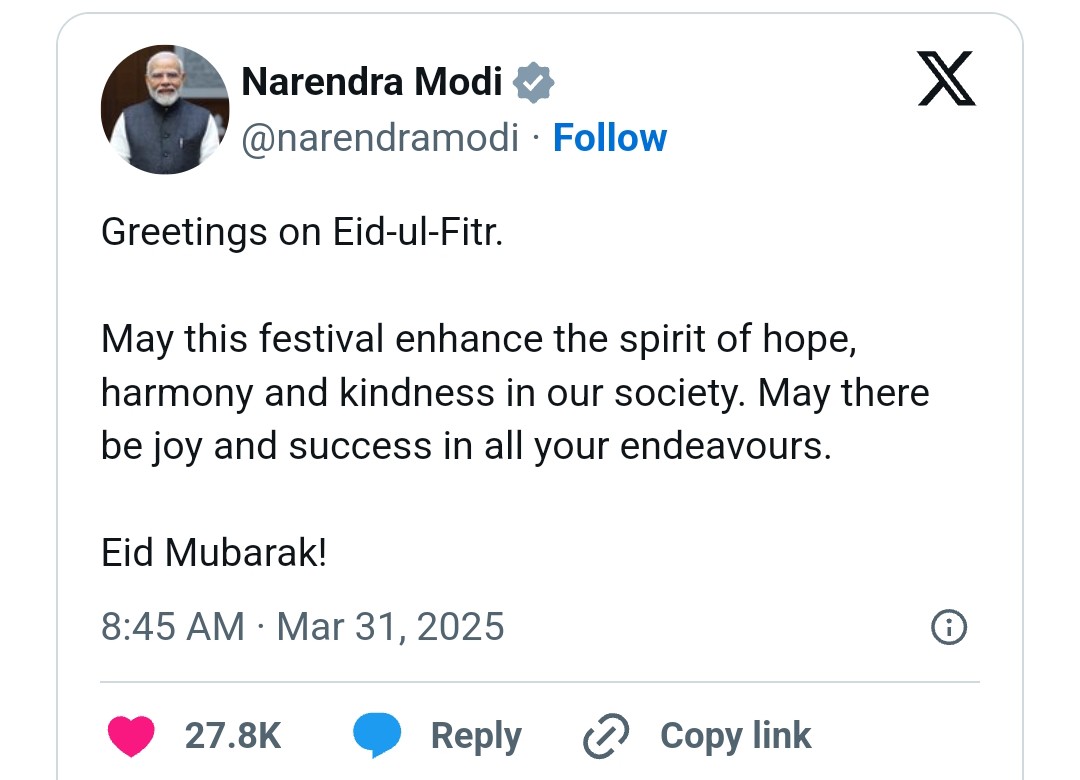Select the Copy link text

(x=735, y=737)
